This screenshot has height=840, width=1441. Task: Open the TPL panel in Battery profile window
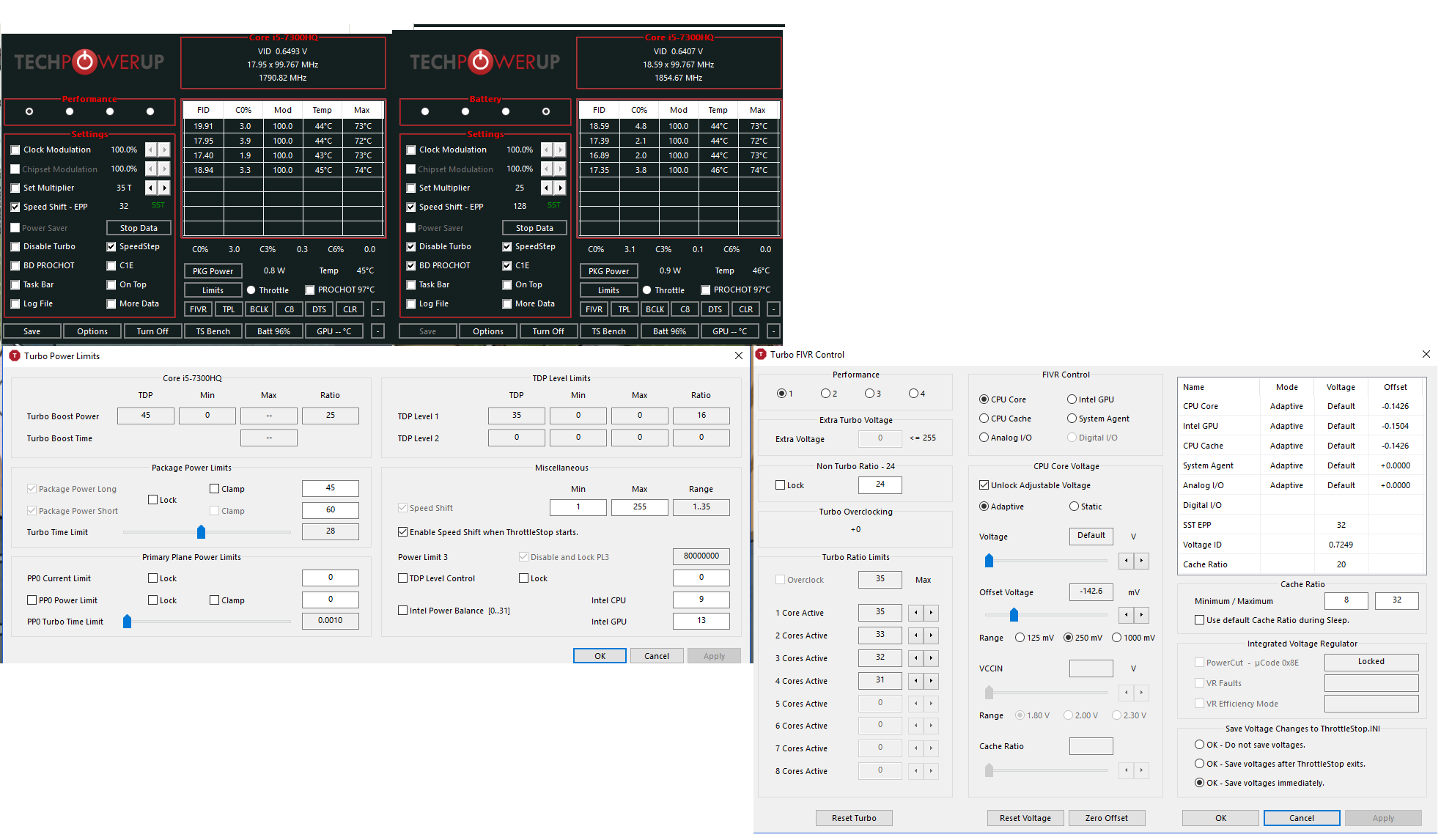pyautogui.click(x=624, y=309)
